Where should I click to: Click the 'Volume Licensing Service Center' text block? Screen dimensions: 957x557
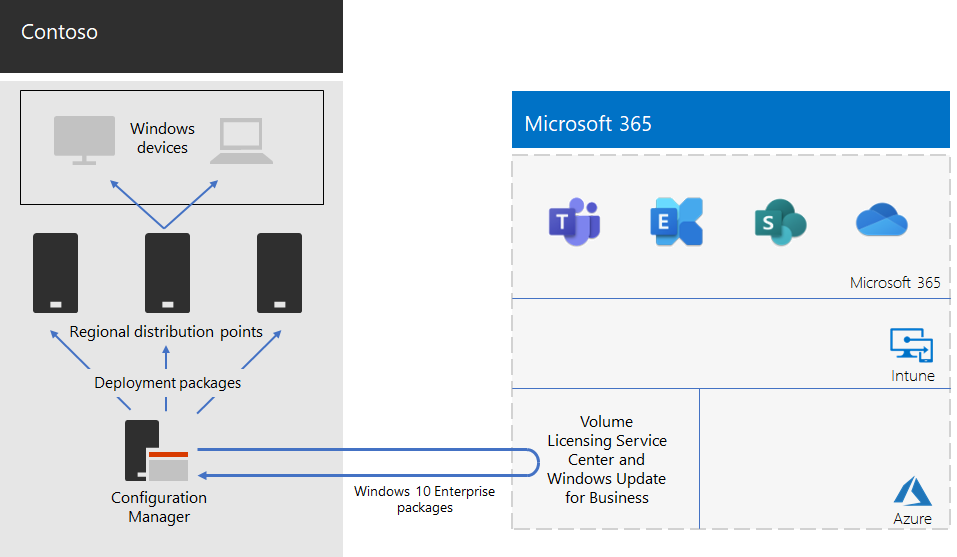click(607, 459)
